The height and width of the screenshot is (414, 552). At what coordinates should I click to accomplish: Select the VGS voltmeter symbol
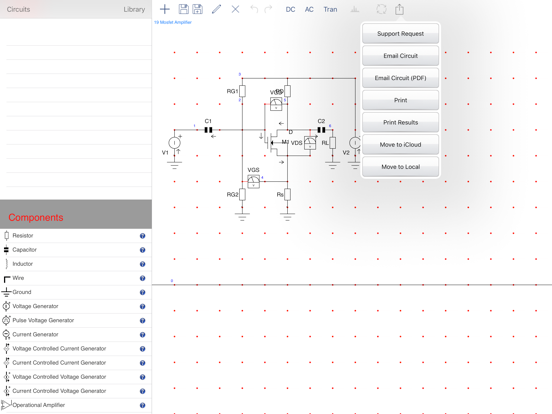pyautogui.click(x=253, y=181)
